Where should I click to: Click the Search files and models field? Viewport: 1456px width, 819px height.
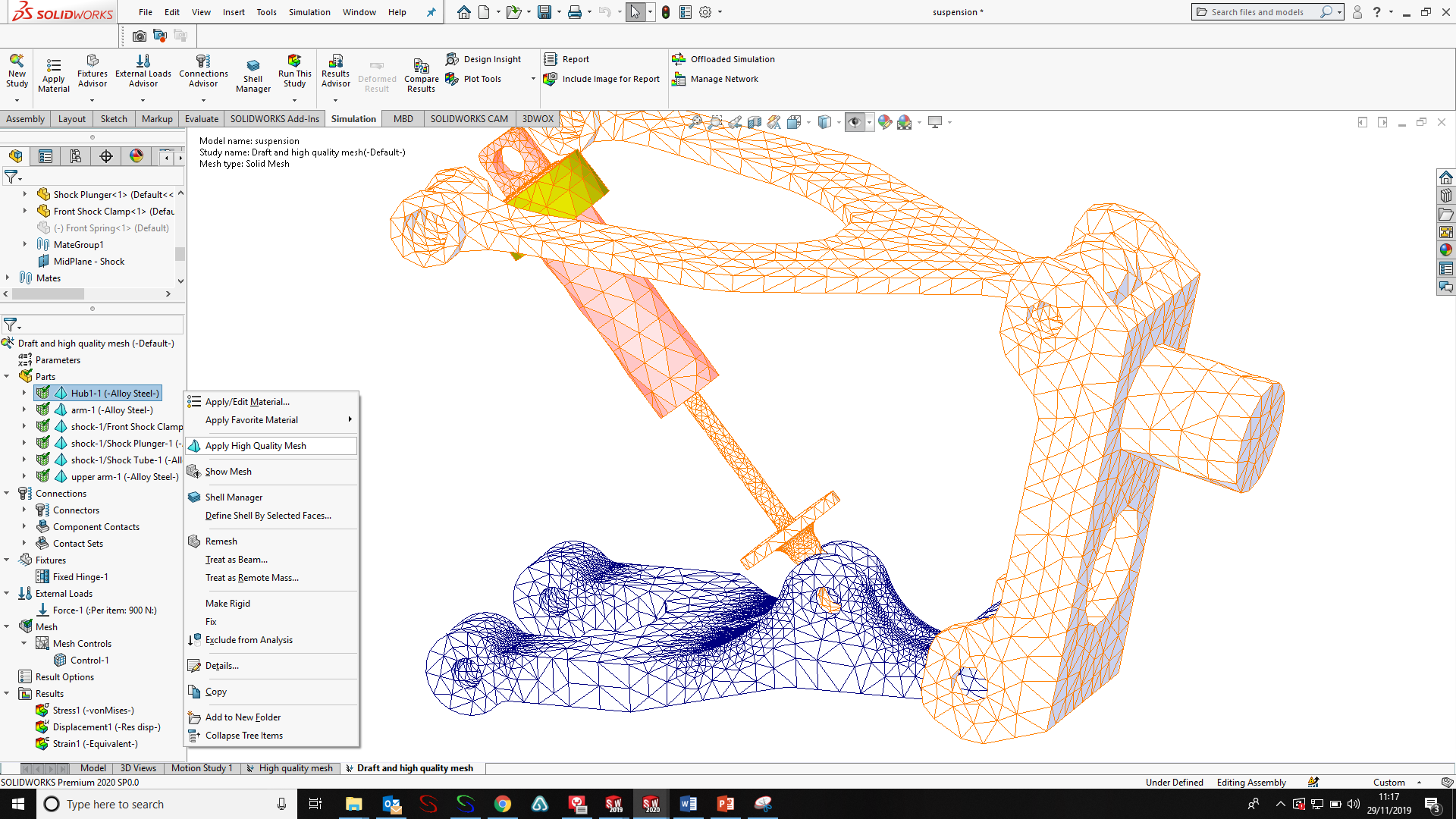[1257, 12]
